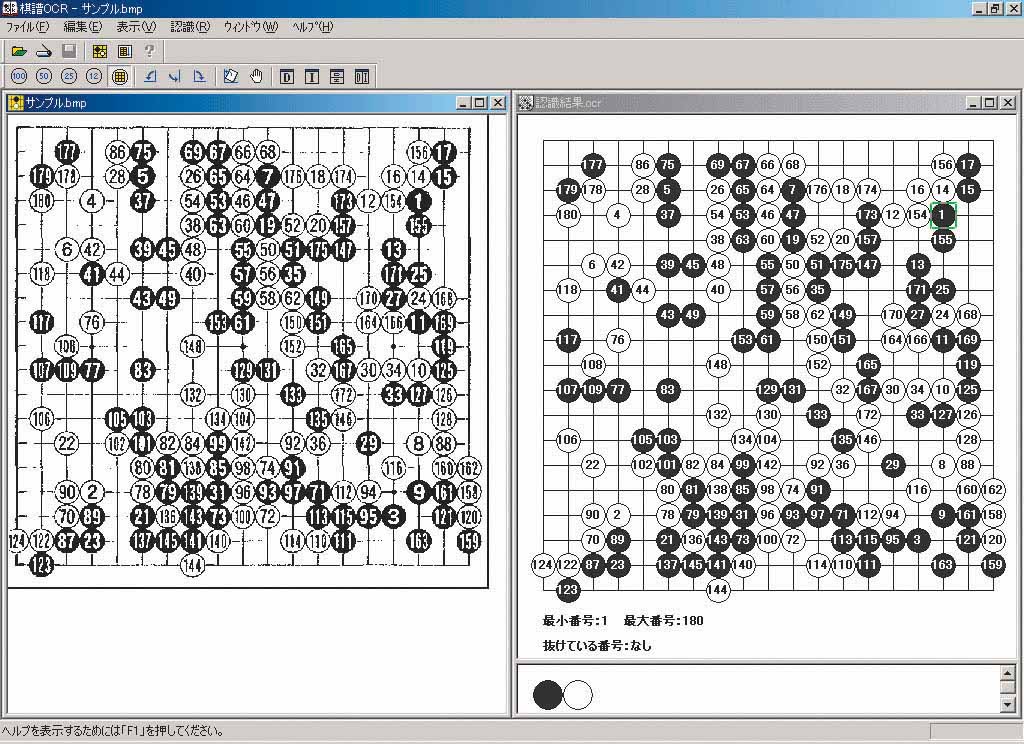This screenshot has height=744, width=1024.
Task: Tile windows side by side icon
Action: pos(362,77)
